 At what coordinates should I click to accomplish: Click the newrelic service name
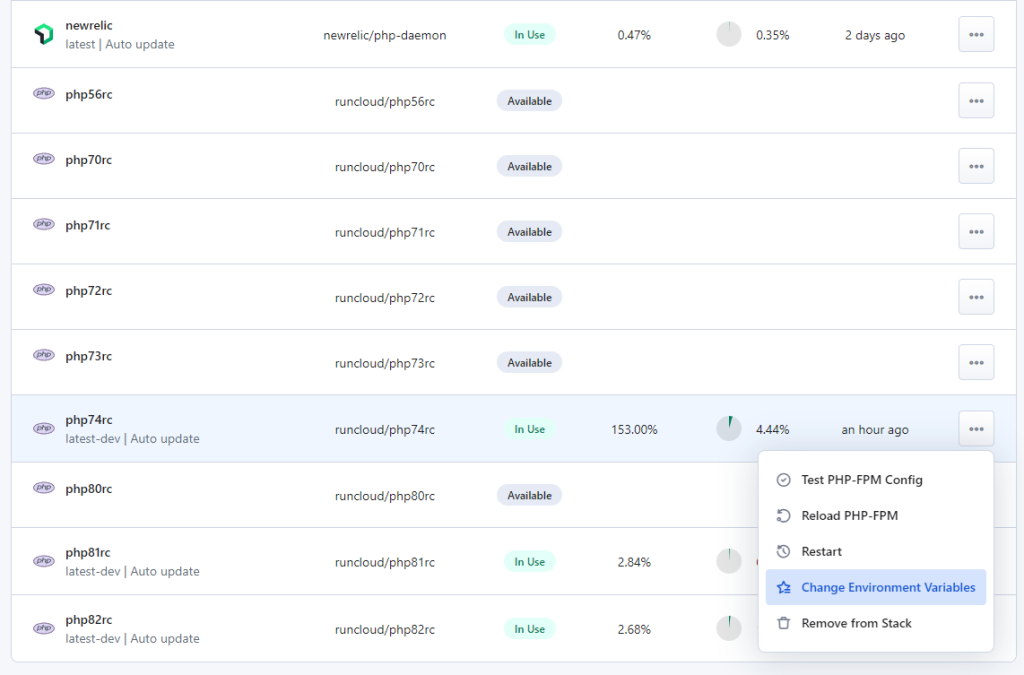click(89, 25)
